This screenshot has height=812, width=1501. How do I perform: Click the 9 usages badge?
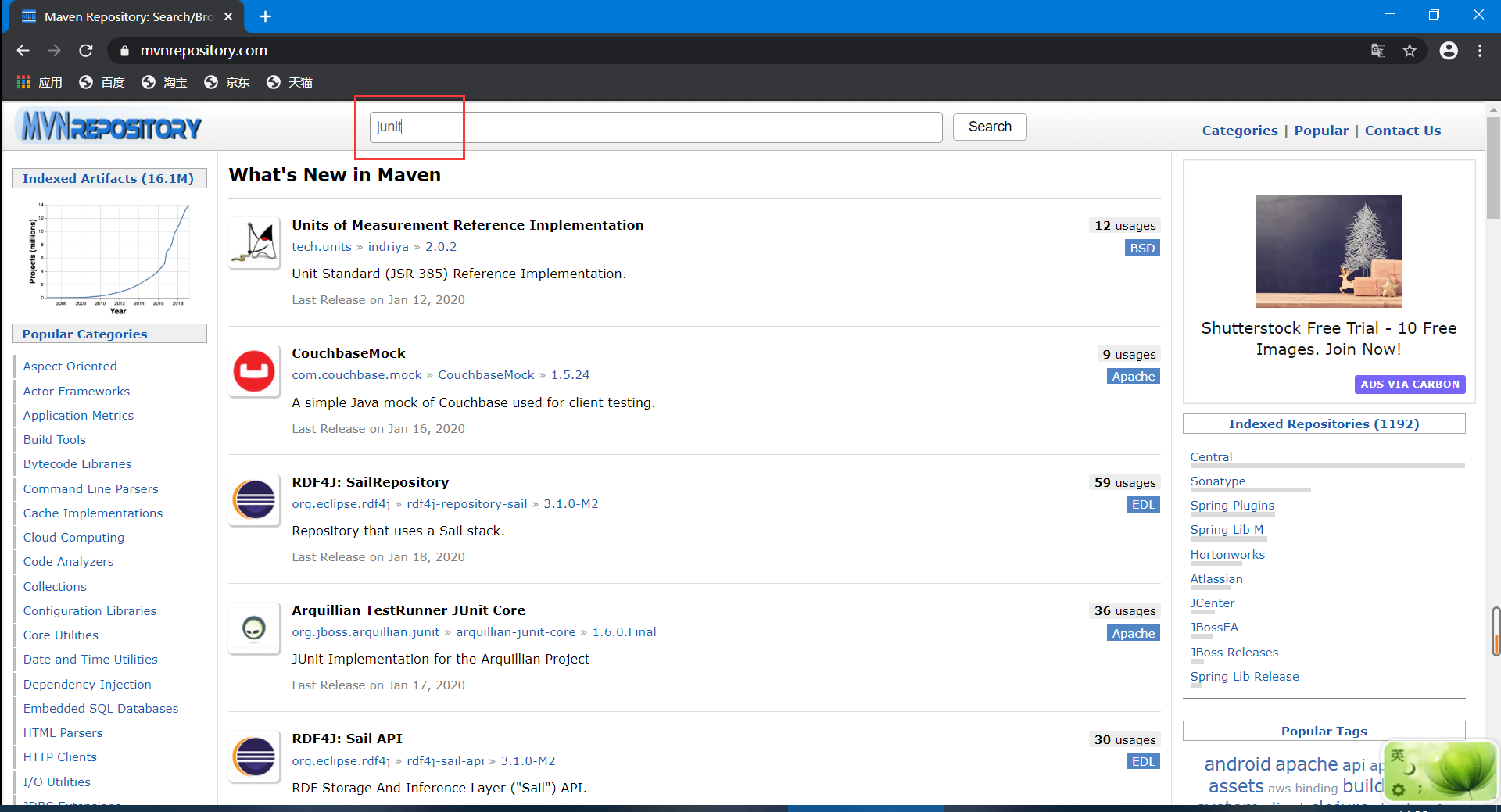(1129, 354)
